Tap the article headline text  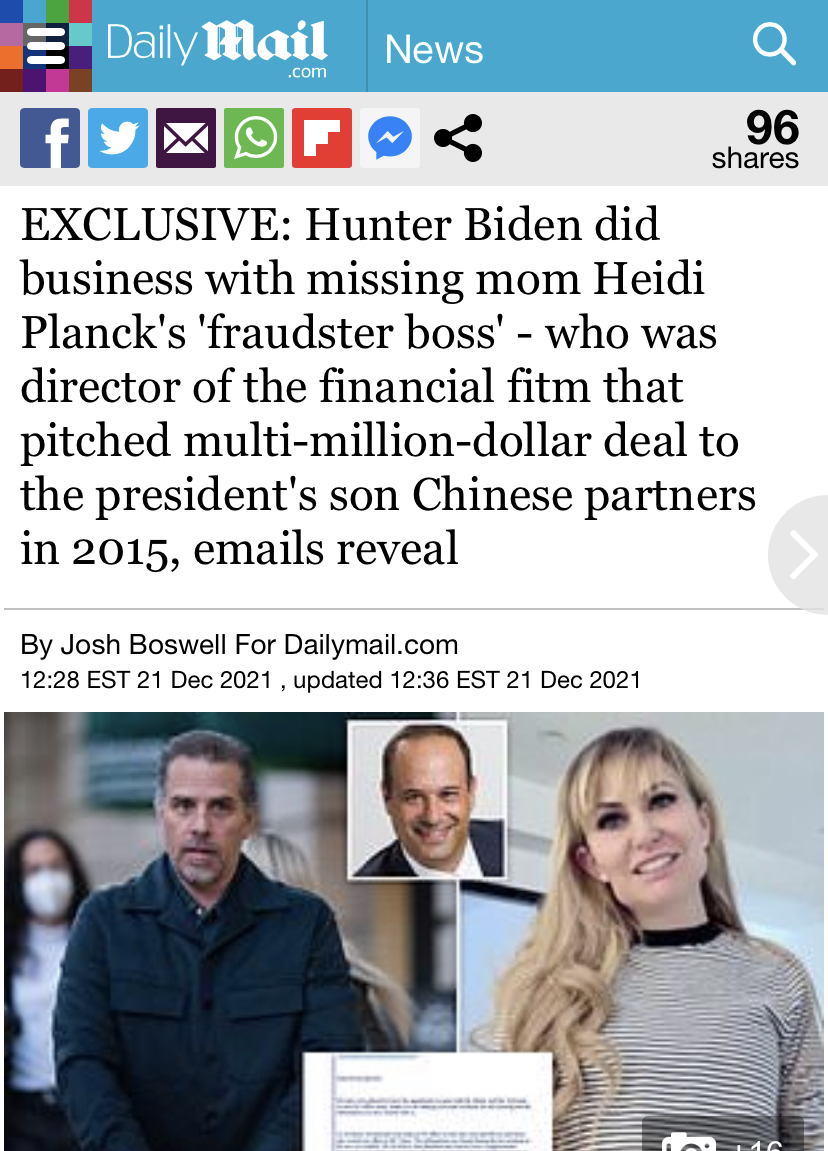[388, 386]
